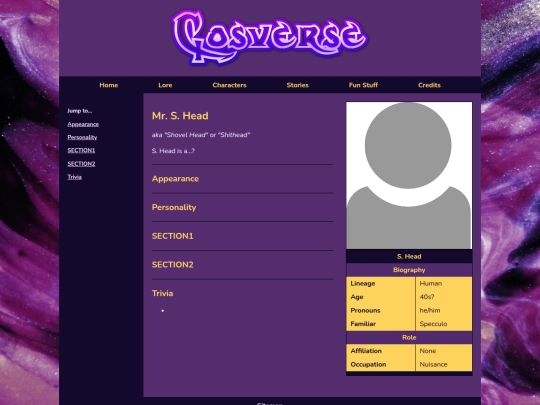Click the Role infobox header
This screenshot has width=540, height=405.
coord(409,338)
